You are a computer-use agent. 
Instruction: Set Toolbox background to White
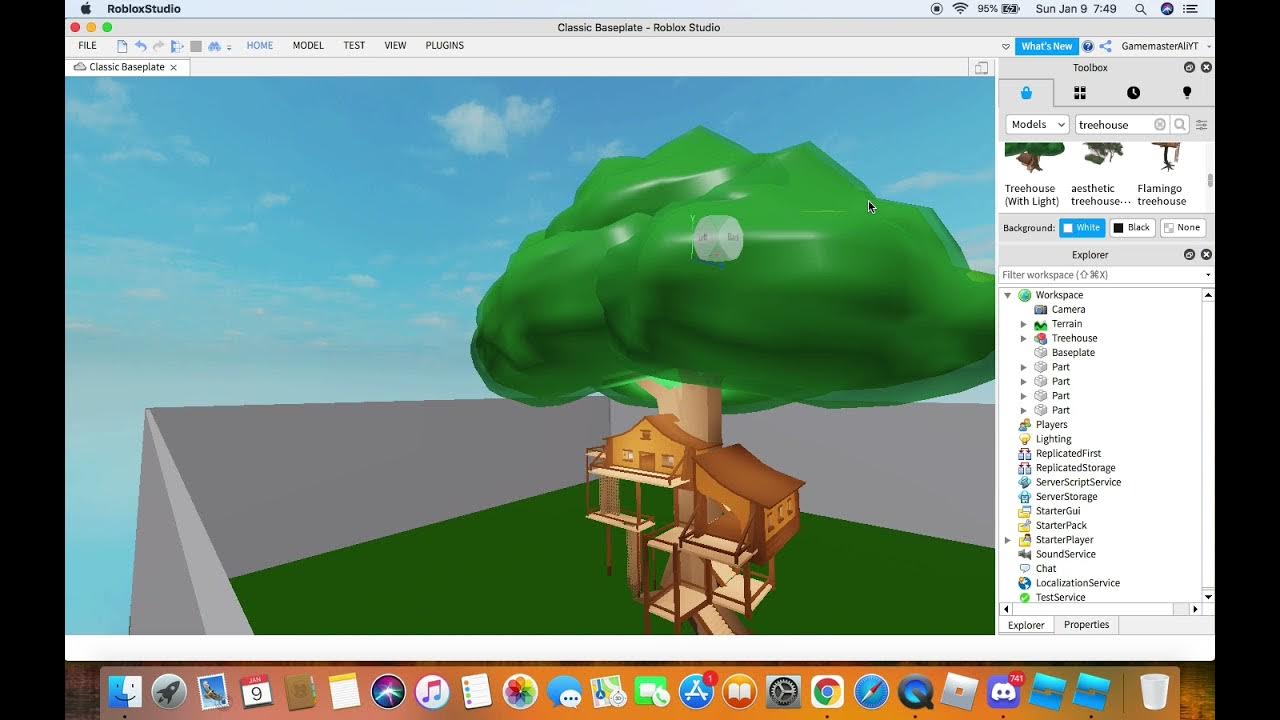point(1082,228)
